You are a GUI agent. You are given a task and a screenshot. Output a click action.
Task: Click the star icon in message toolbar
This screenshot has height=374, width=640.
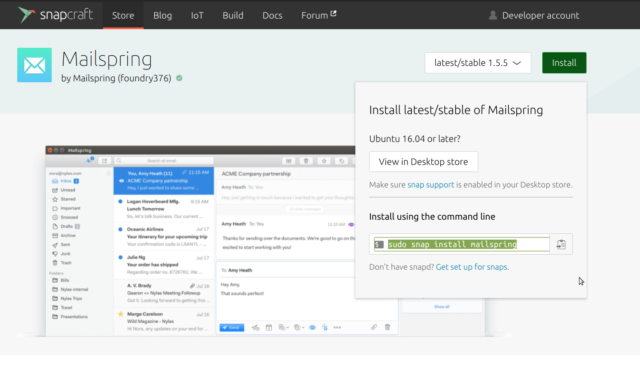pos(324,161)
